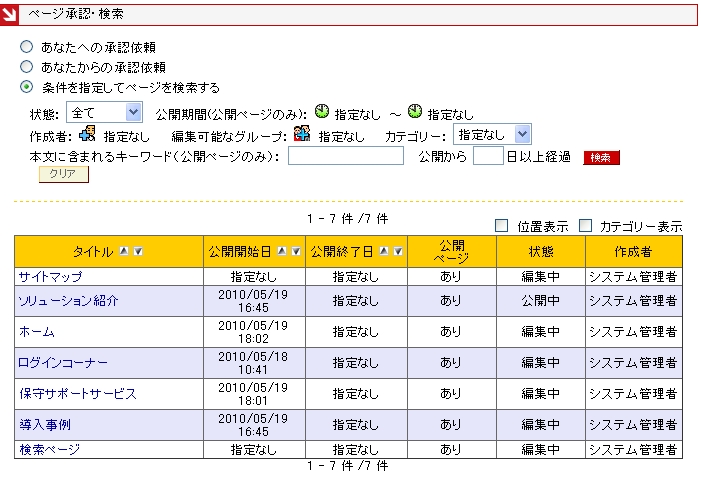Click the 状態 column header

pos(541,251)
